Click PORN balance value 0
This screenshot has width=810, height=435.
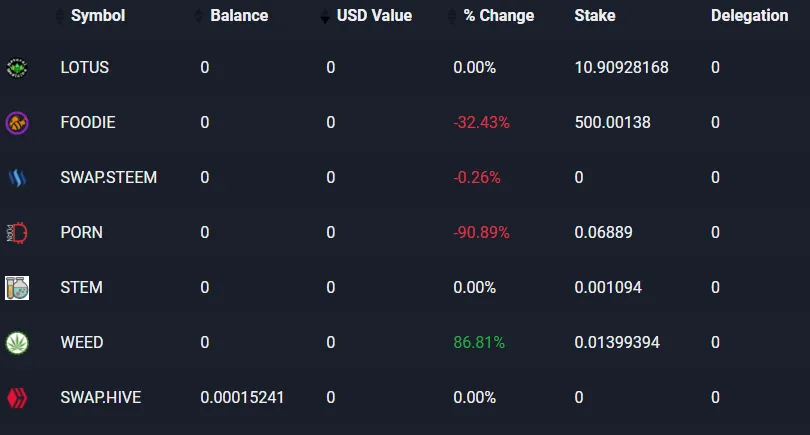205,232
